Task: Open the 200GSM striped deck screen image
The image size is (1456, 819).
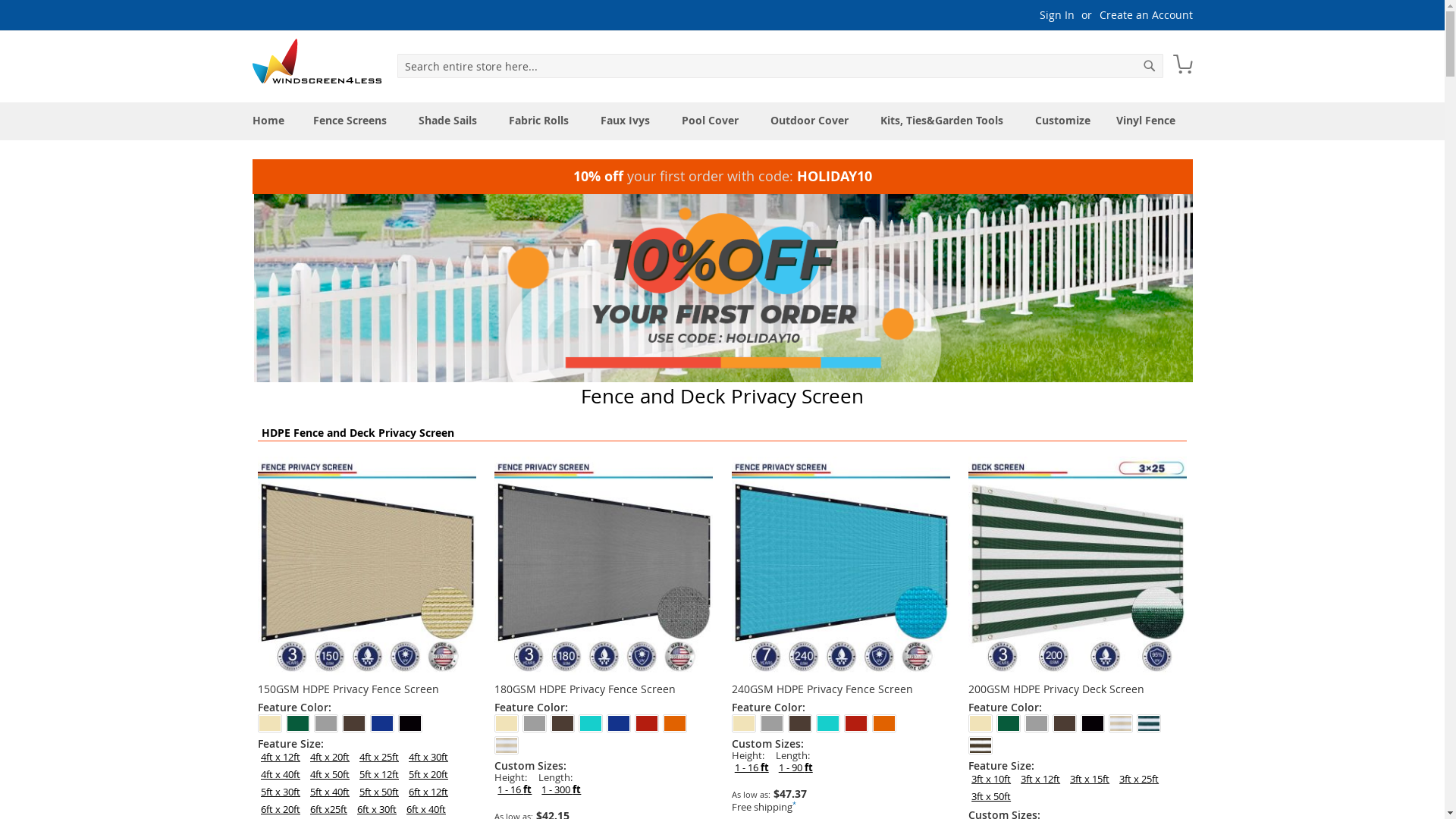Action: pyautogui.click(x=1078, y=566)
